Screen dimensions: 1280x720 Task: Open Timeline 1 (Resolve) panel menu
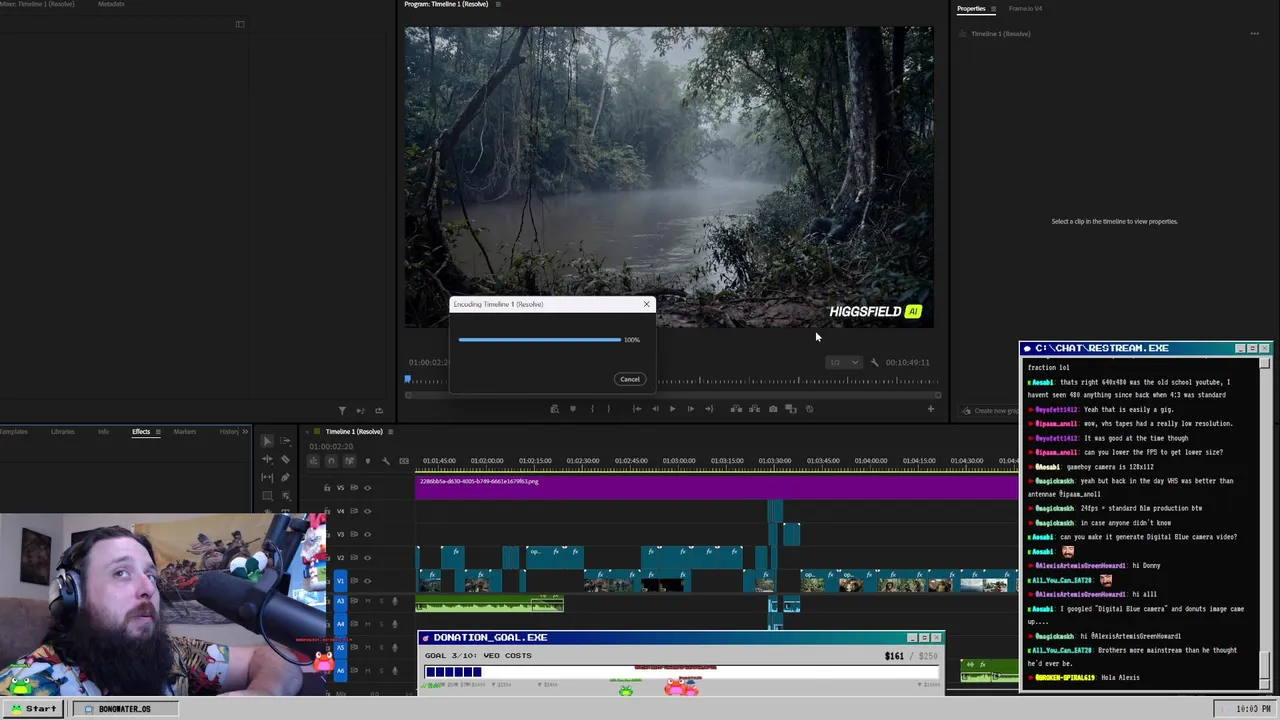(391, 431)
